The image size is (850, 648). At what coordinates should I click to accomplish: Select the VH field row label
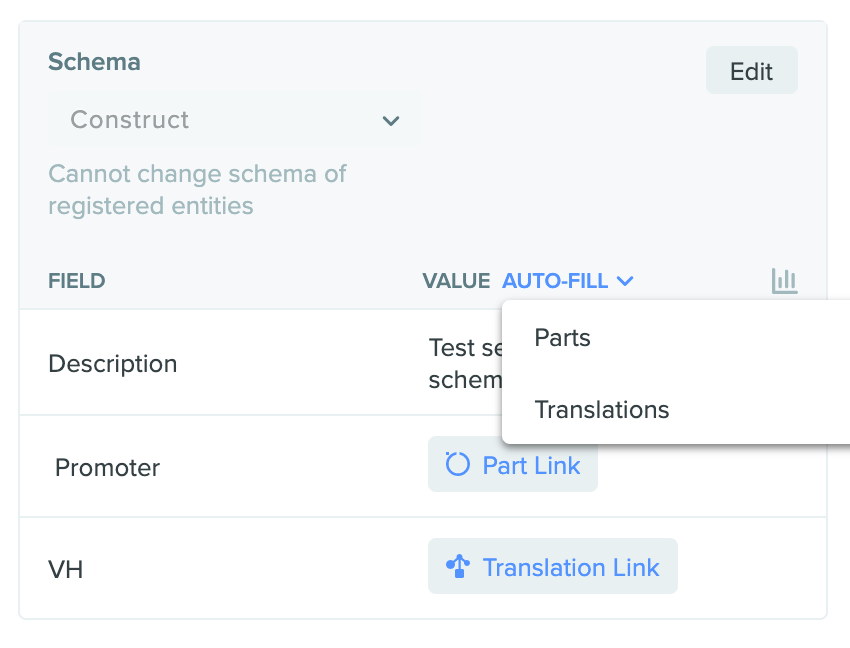(66, 570)
